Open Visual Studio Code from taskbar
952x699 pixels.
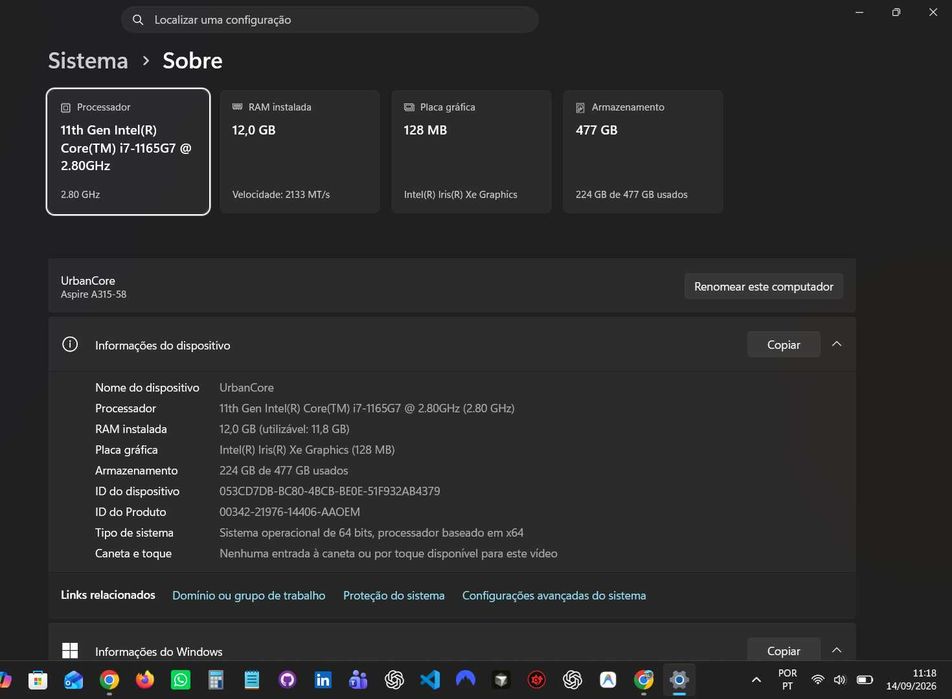430,680
